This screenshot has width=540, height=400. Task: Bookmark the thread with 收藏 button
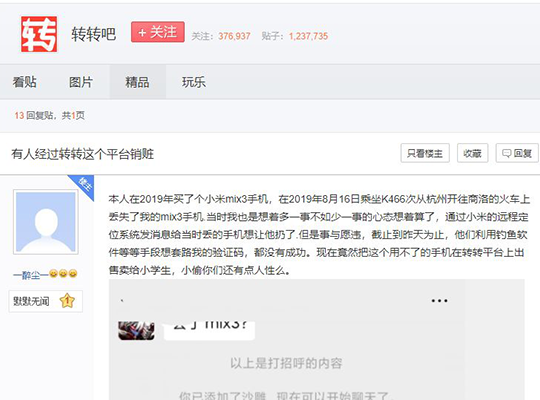[x=472, y=153]
